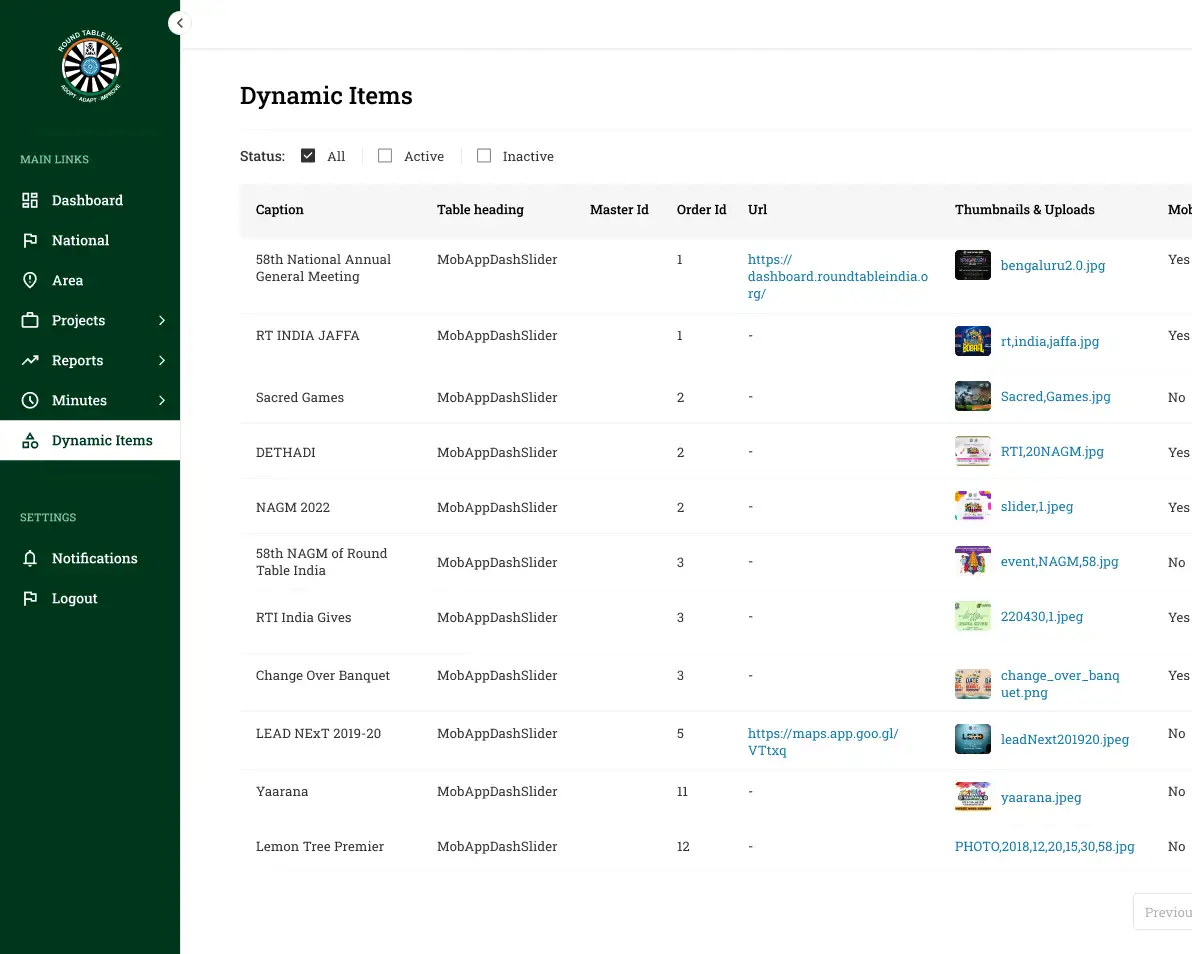The height and width of the screenshot is (954, 1192).
Task: Click the Yaarana thumbnail
Action: coord(972,797)
